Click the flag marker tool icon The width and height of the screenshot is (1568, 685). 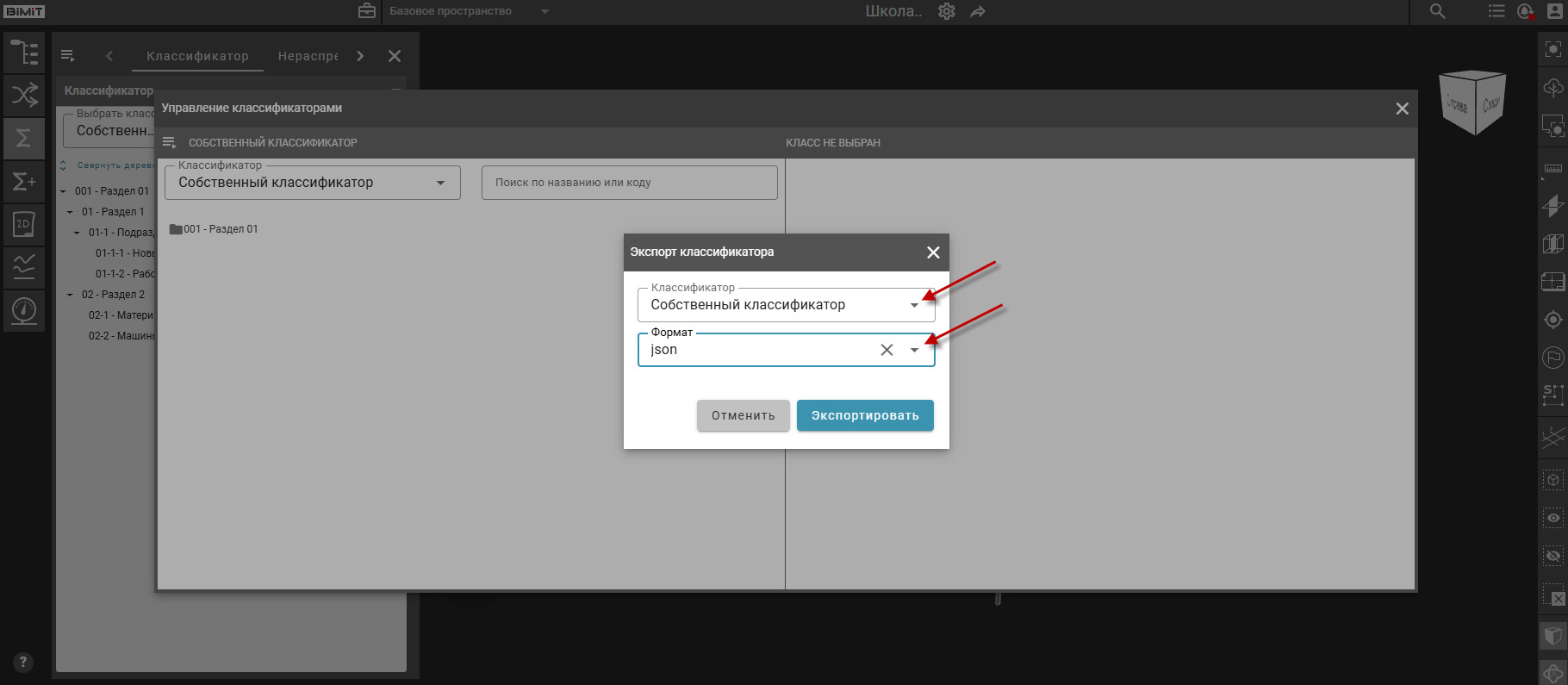(x=1552, y=357)
